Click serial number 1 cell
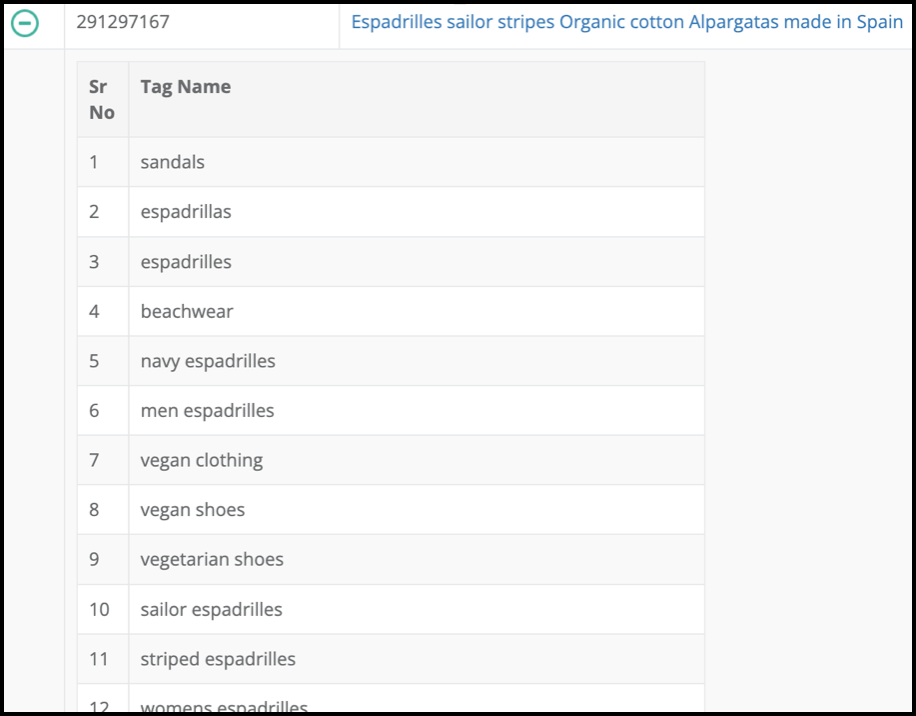 [94, 162]
